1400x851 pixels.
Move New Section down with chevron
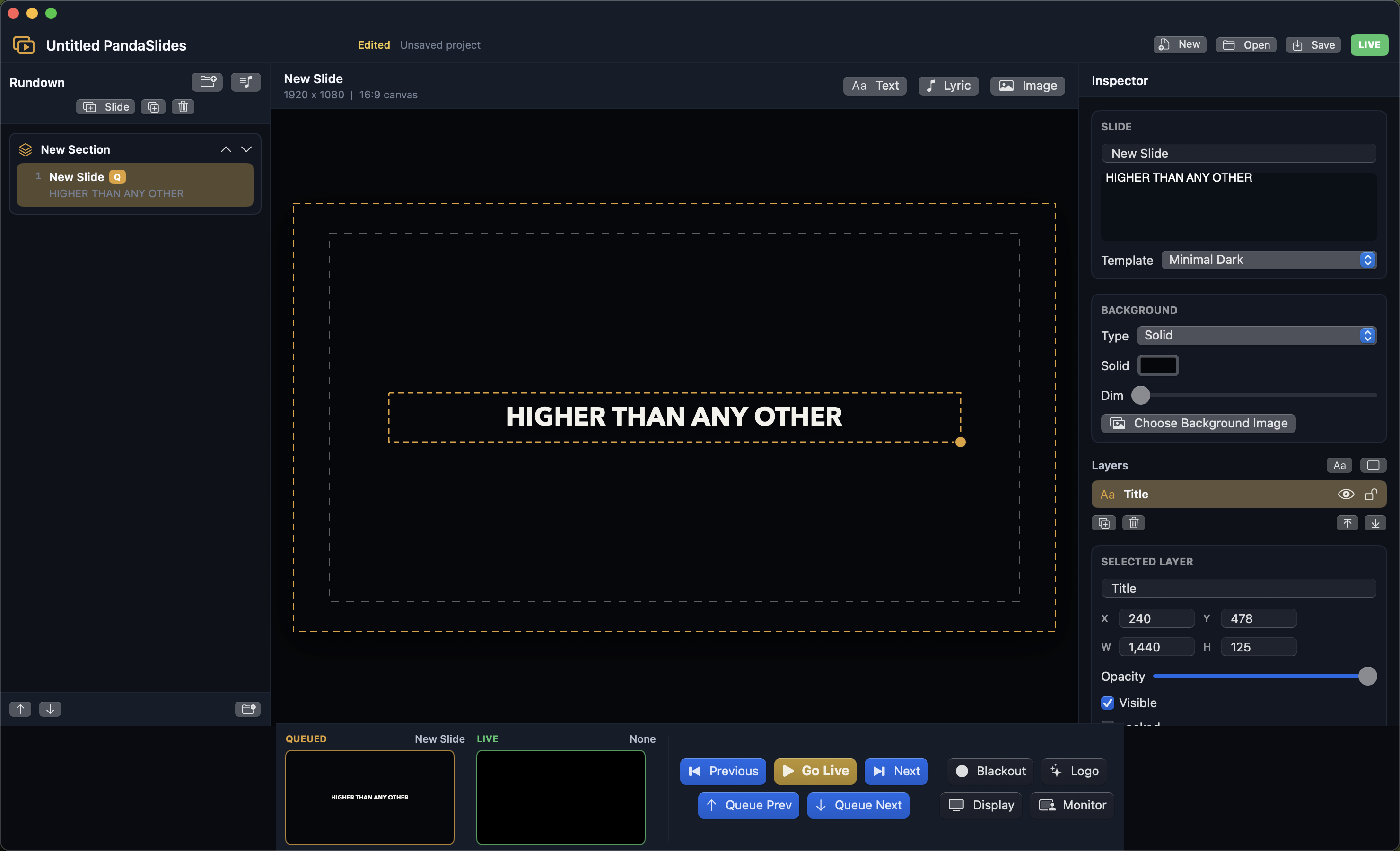[246, 149]
